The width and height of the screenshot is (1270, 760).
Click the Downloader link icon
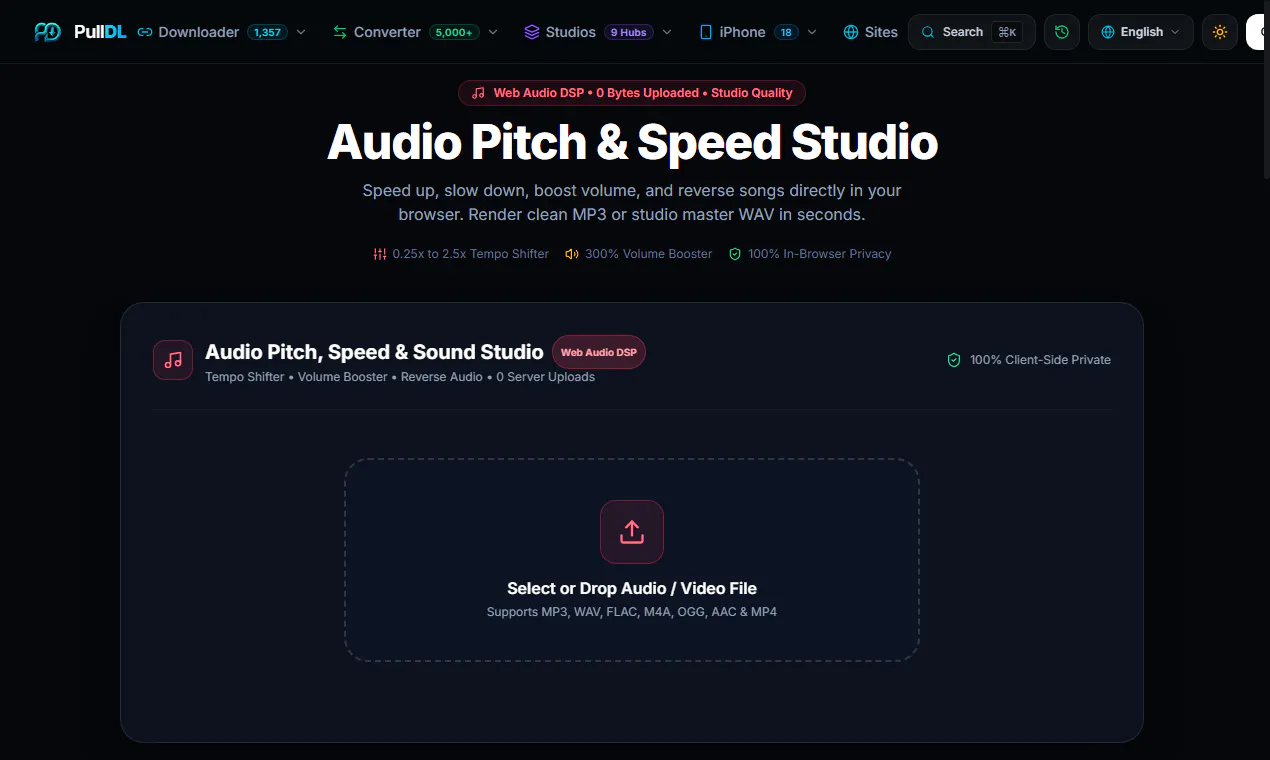click(x=145, y=32)
